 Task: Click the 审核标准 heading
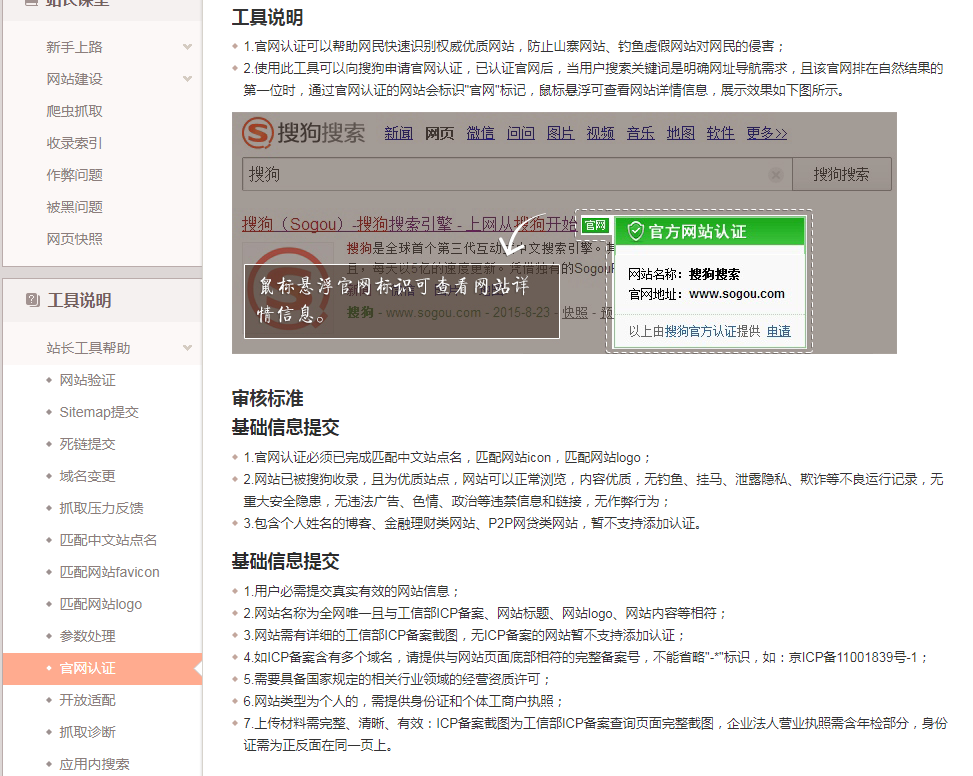tap(267, 398)
